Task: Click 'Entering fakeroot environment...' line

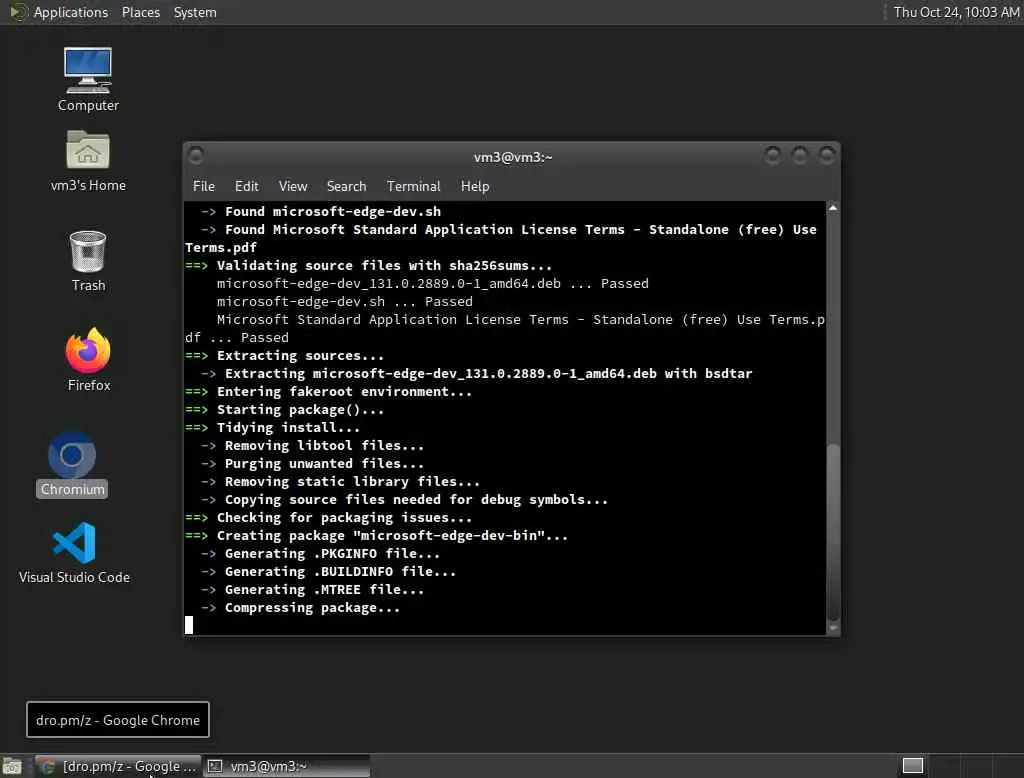Action: tap(328, 391)
